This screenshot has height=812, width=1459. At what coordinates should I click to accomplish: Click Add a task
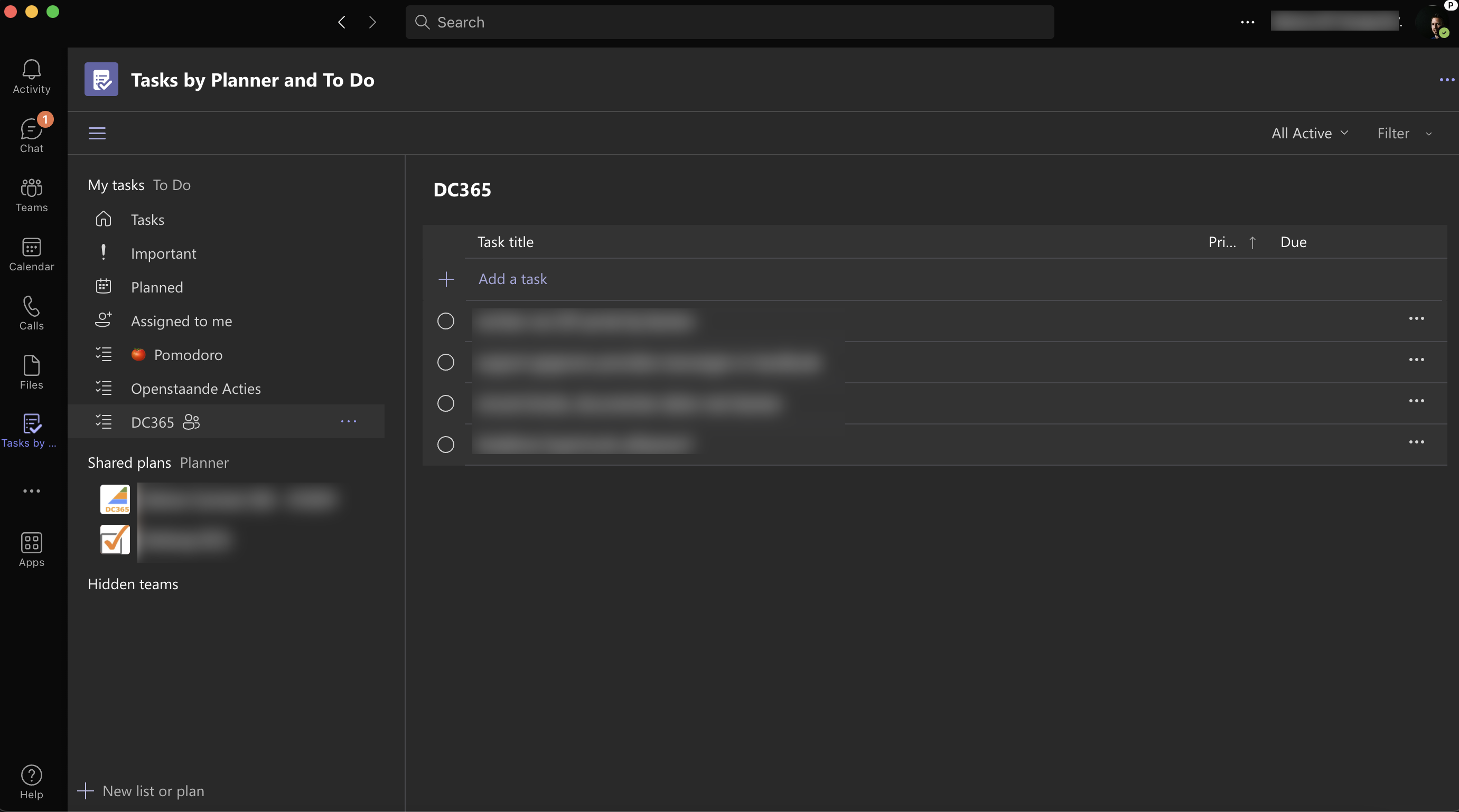pyautogui.click(x=512, y=279)
